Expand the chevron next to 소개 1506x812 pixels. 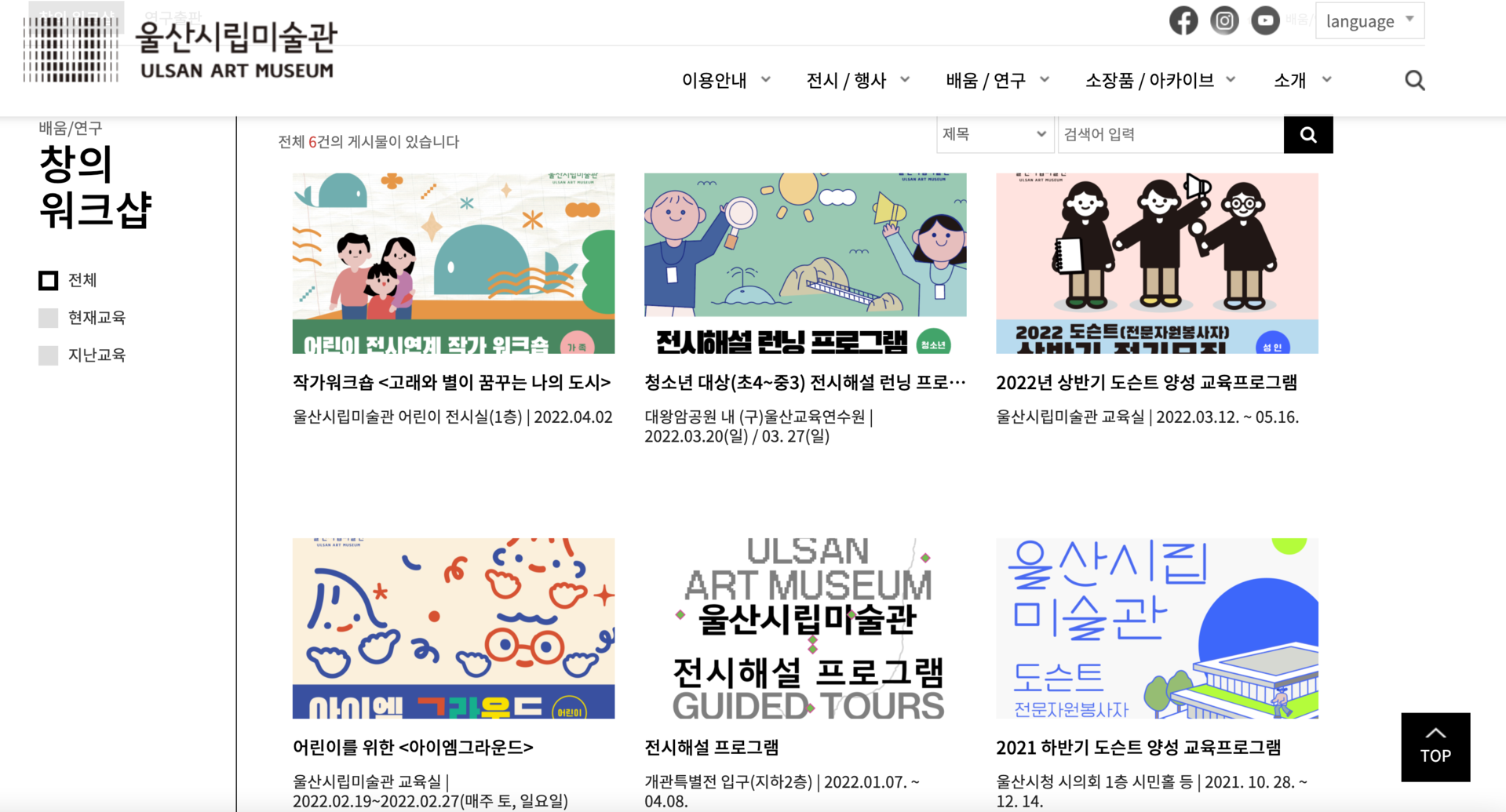1327,79
